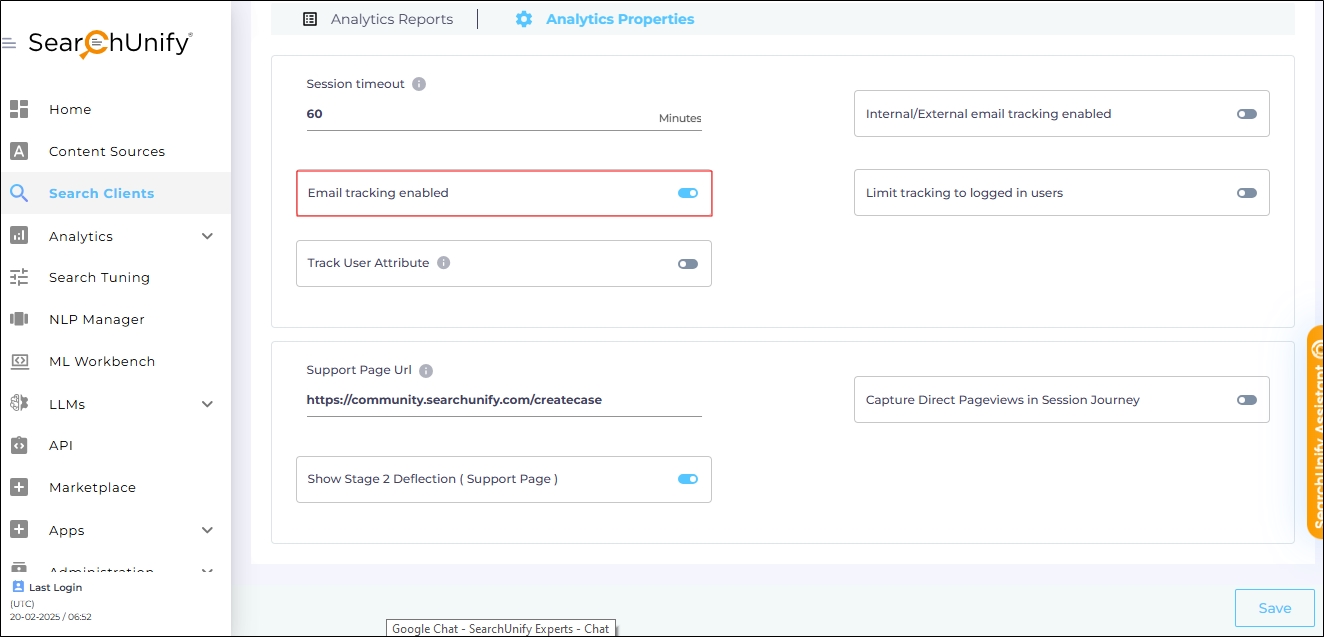Click the Marketplace plus icon
The width and height of the screenshot is (1324, 637).
19,487
